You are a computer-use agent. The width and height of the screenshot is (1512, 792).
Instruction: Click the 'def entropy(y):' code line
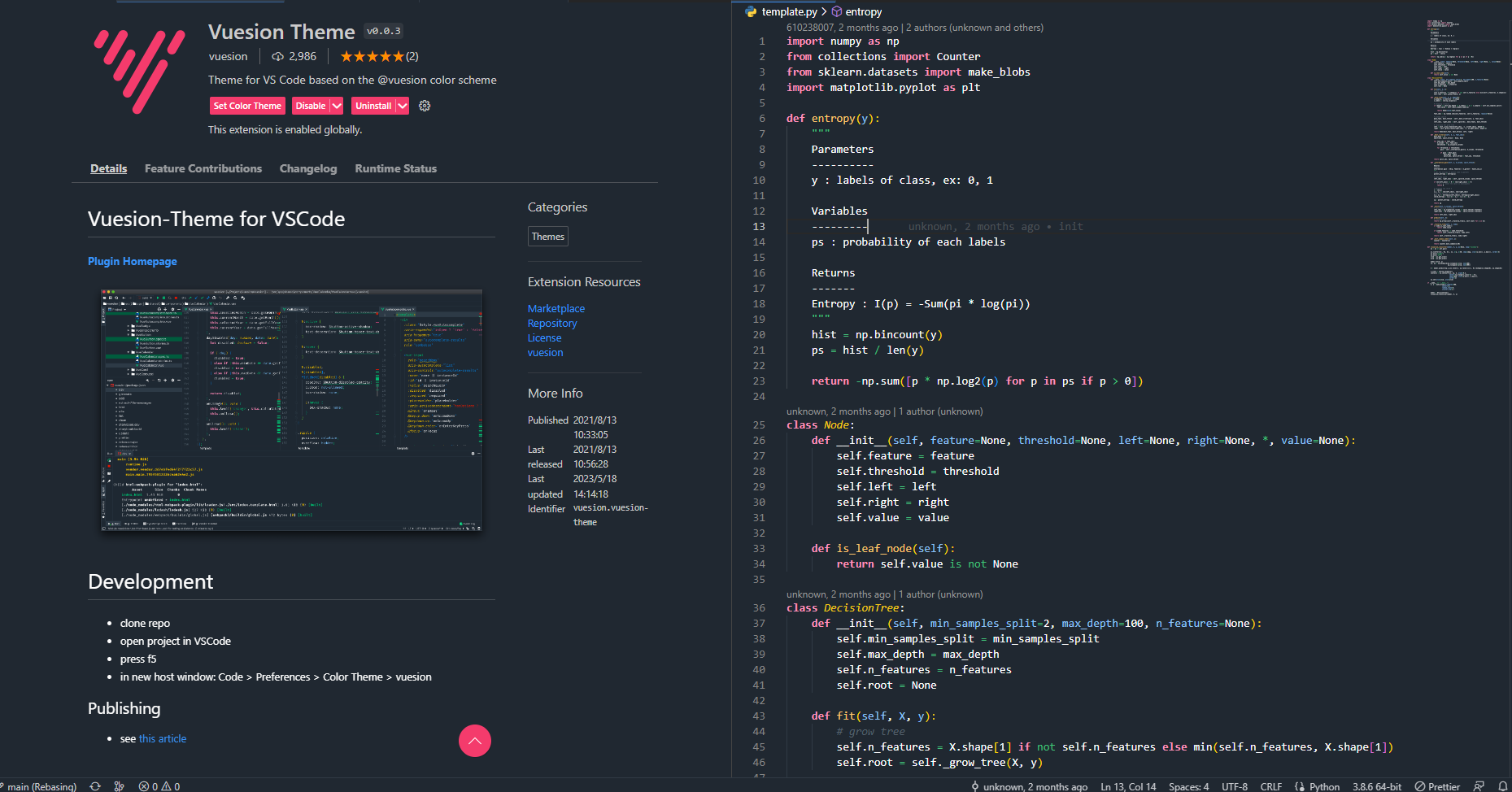pos(833,118)
